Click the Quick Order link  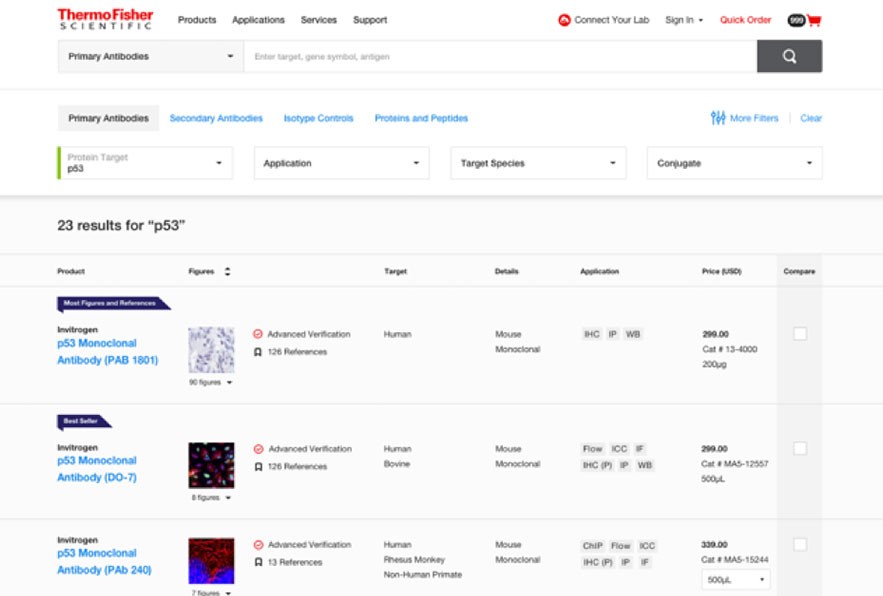[746, 20]
